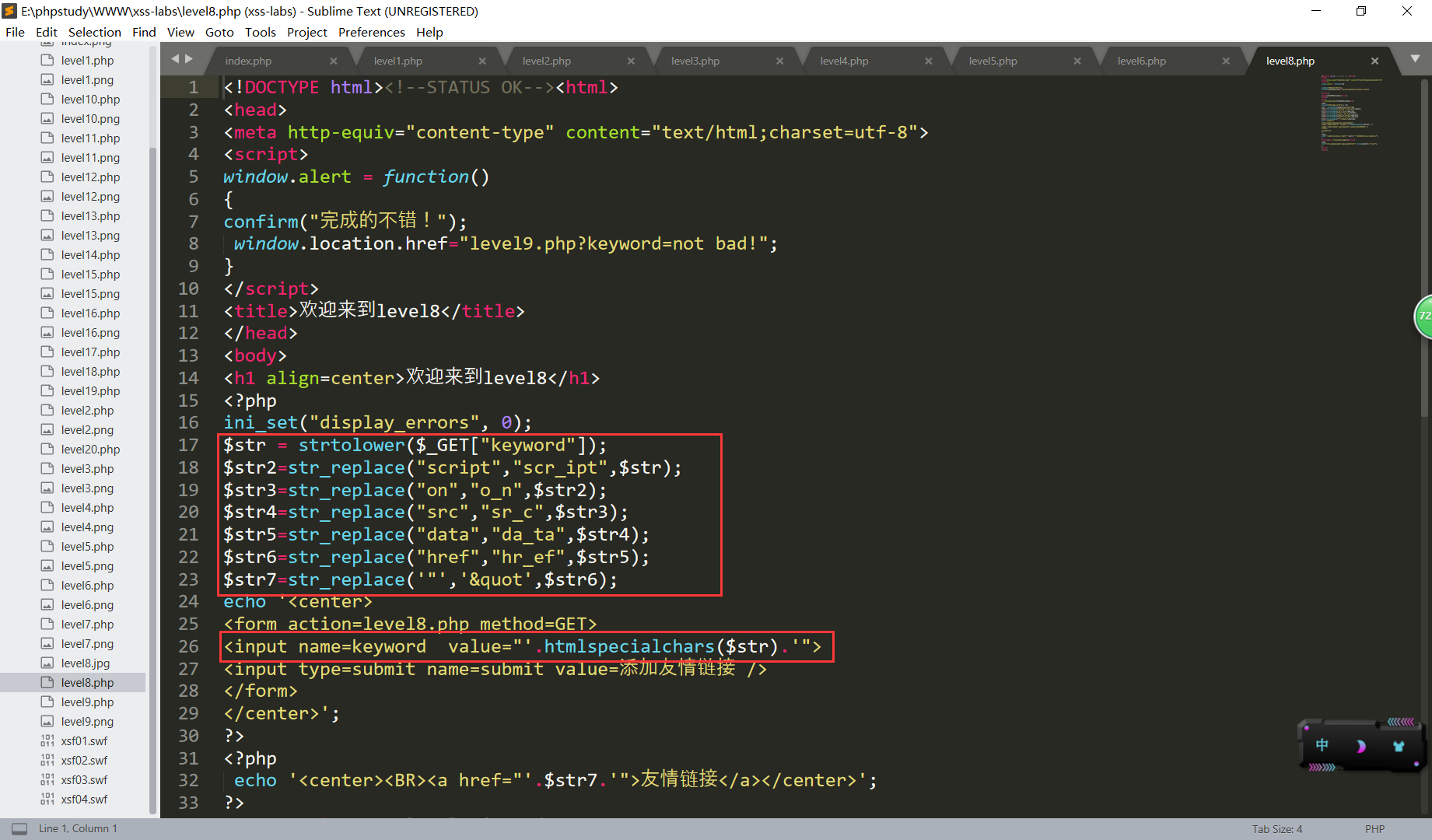Open level18.php in the sidebar
Viewport: 1432px width, 840px height.
pyautogui.click(x=90, y=371)
